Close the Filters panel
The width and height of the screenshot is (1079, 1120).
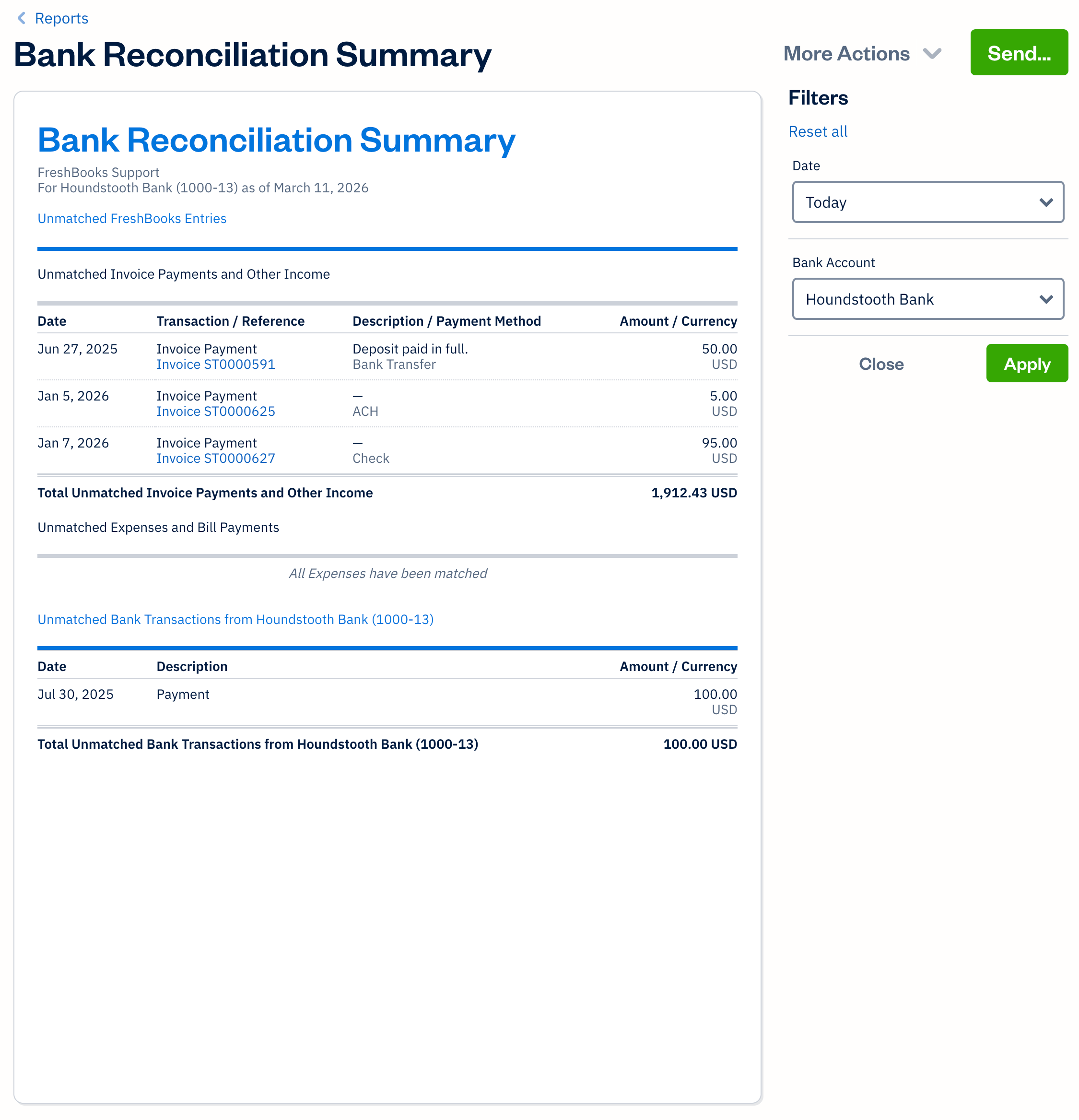tap(881, 364)
